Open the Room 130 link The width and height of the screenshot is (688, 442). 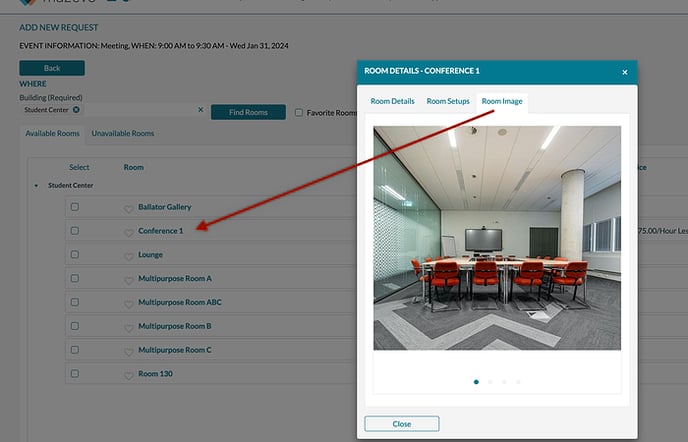155,374
